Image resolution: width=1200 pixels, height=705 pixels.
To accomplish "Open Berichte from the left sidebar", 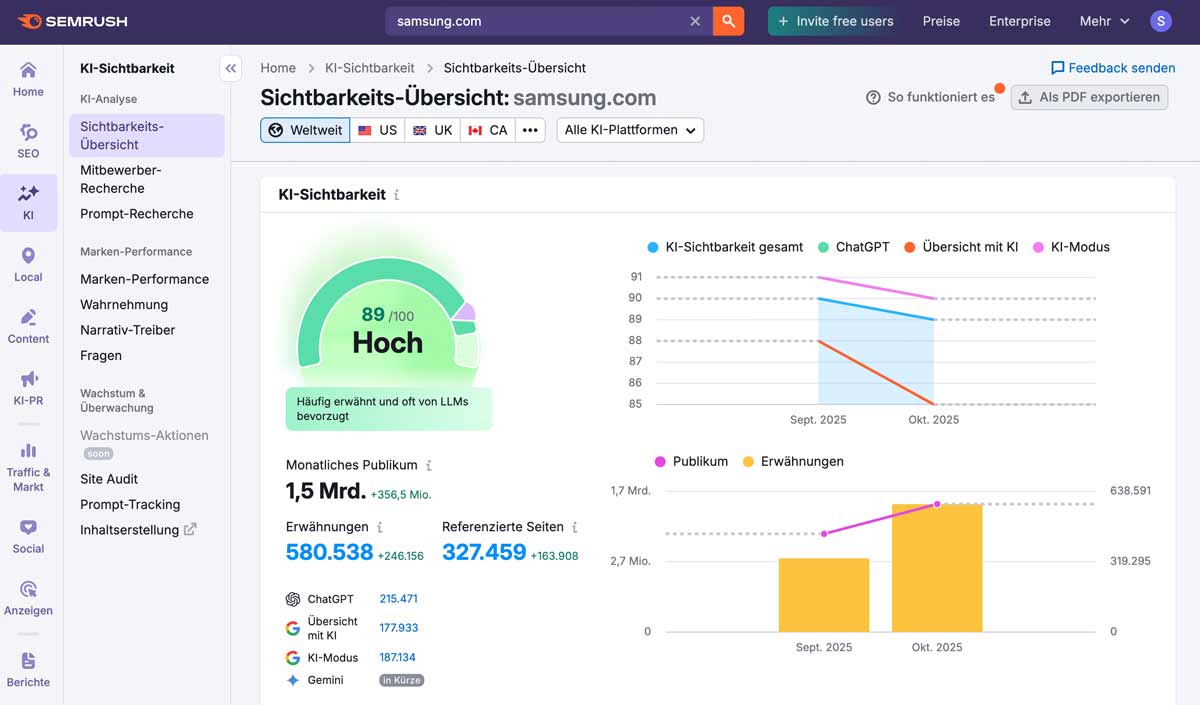I will coord(28,668).
